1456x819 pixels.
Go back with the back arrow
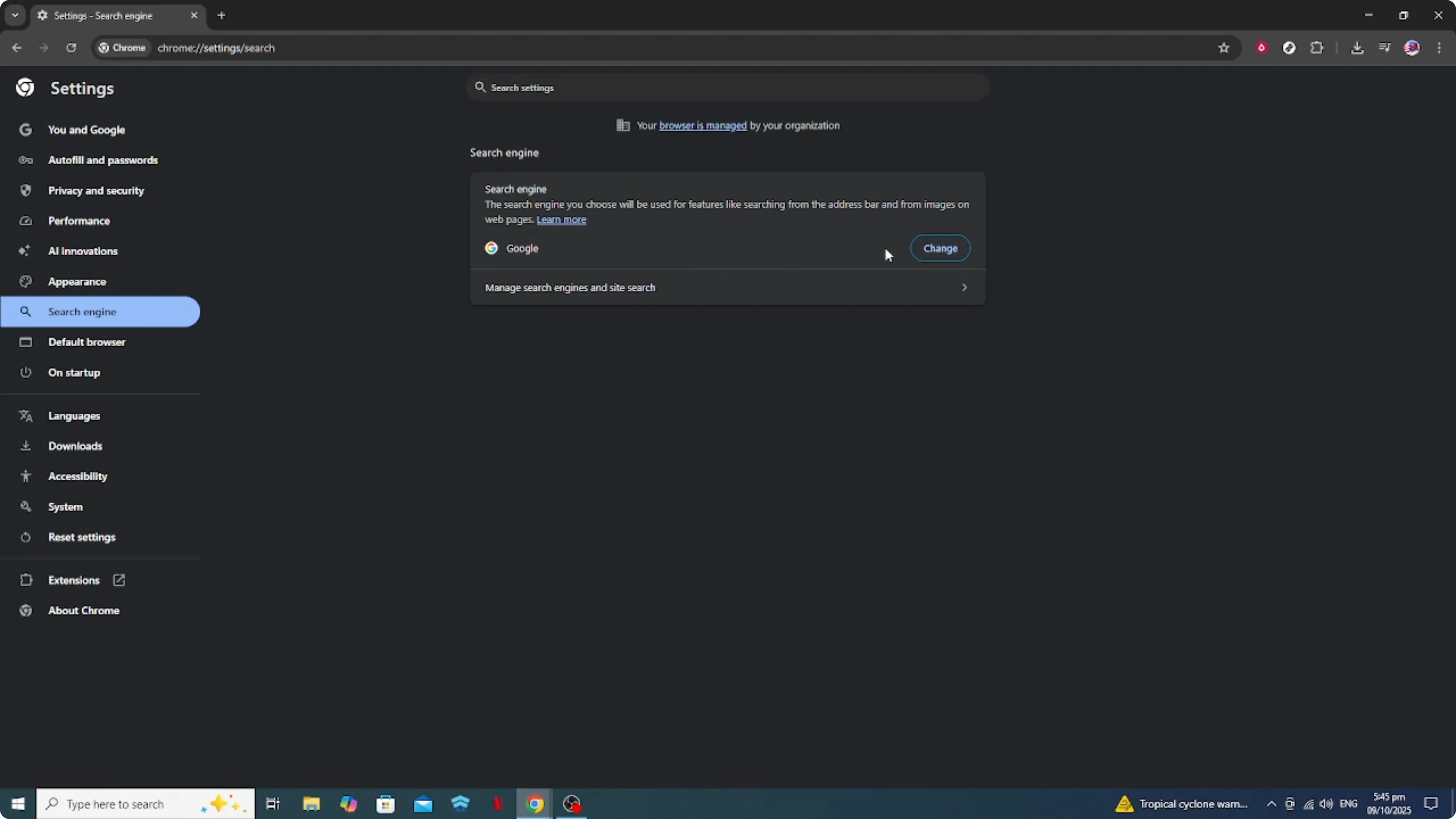pos(16,48)
